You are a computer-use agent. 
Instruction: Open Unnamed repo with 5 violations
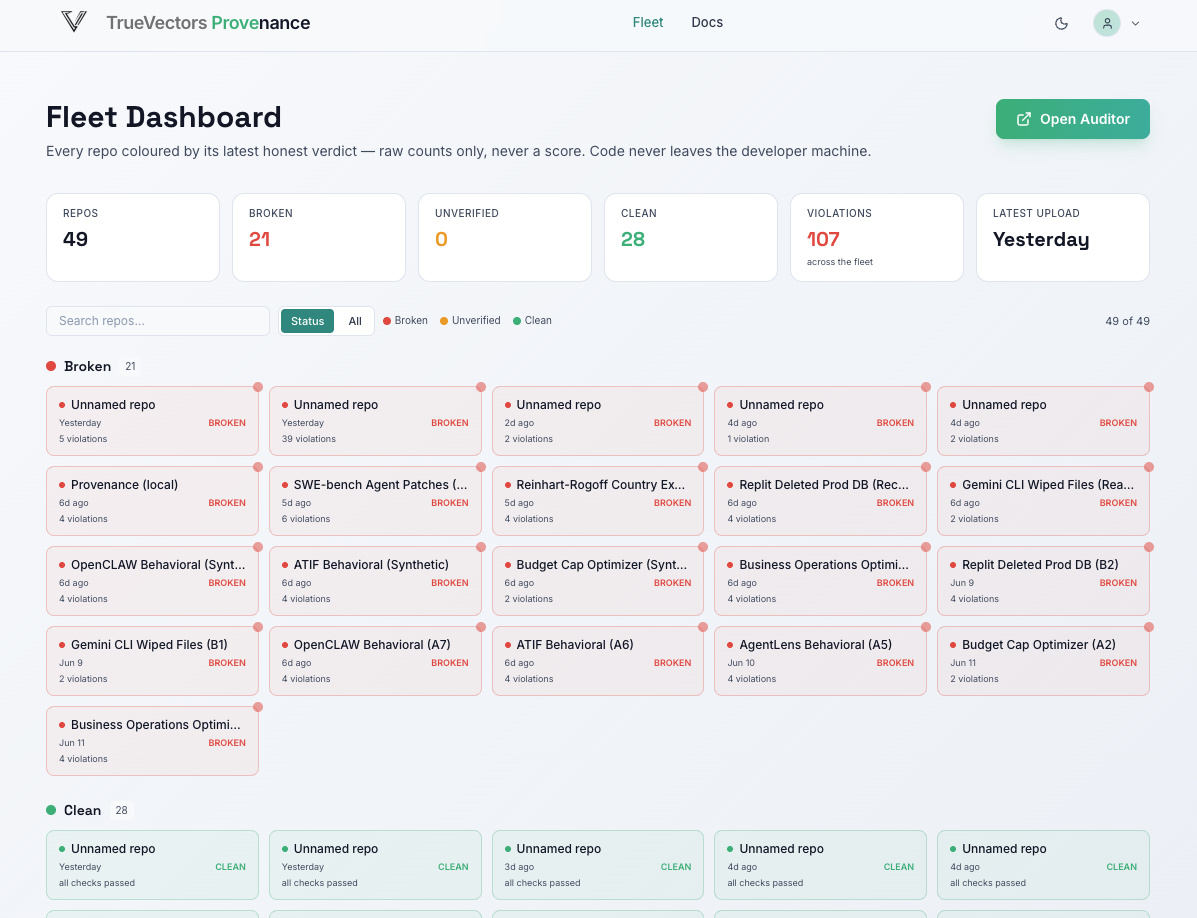pos(153,421)
